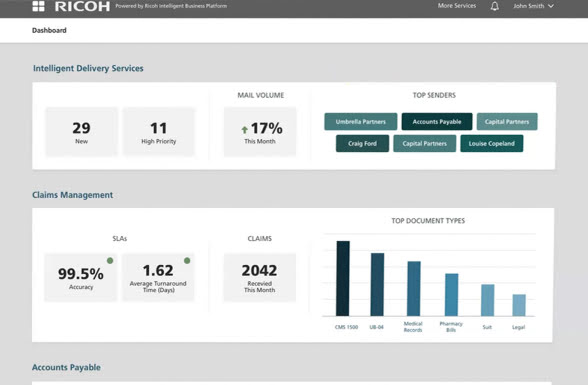This screenshot has width=588, height=385.
Task: Click the Pharmacy Bills chart bar
Action: click(x=452, y=295)
